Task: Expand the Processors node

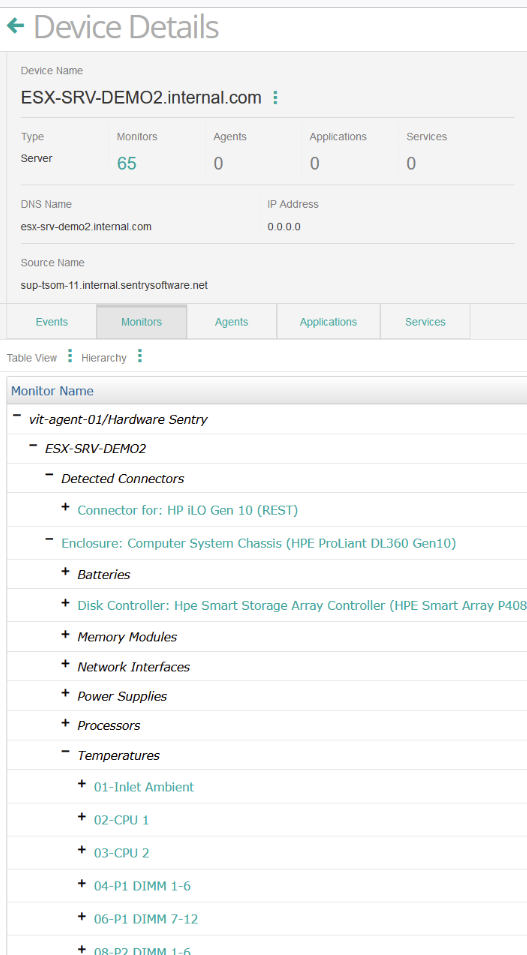Action: coord(65,722)
